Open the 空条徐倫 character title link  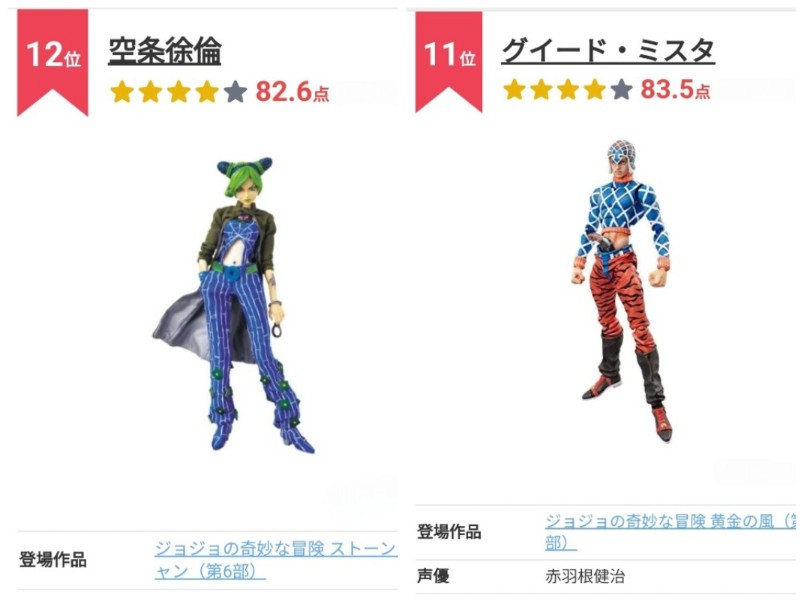click(x=165, y=51)
